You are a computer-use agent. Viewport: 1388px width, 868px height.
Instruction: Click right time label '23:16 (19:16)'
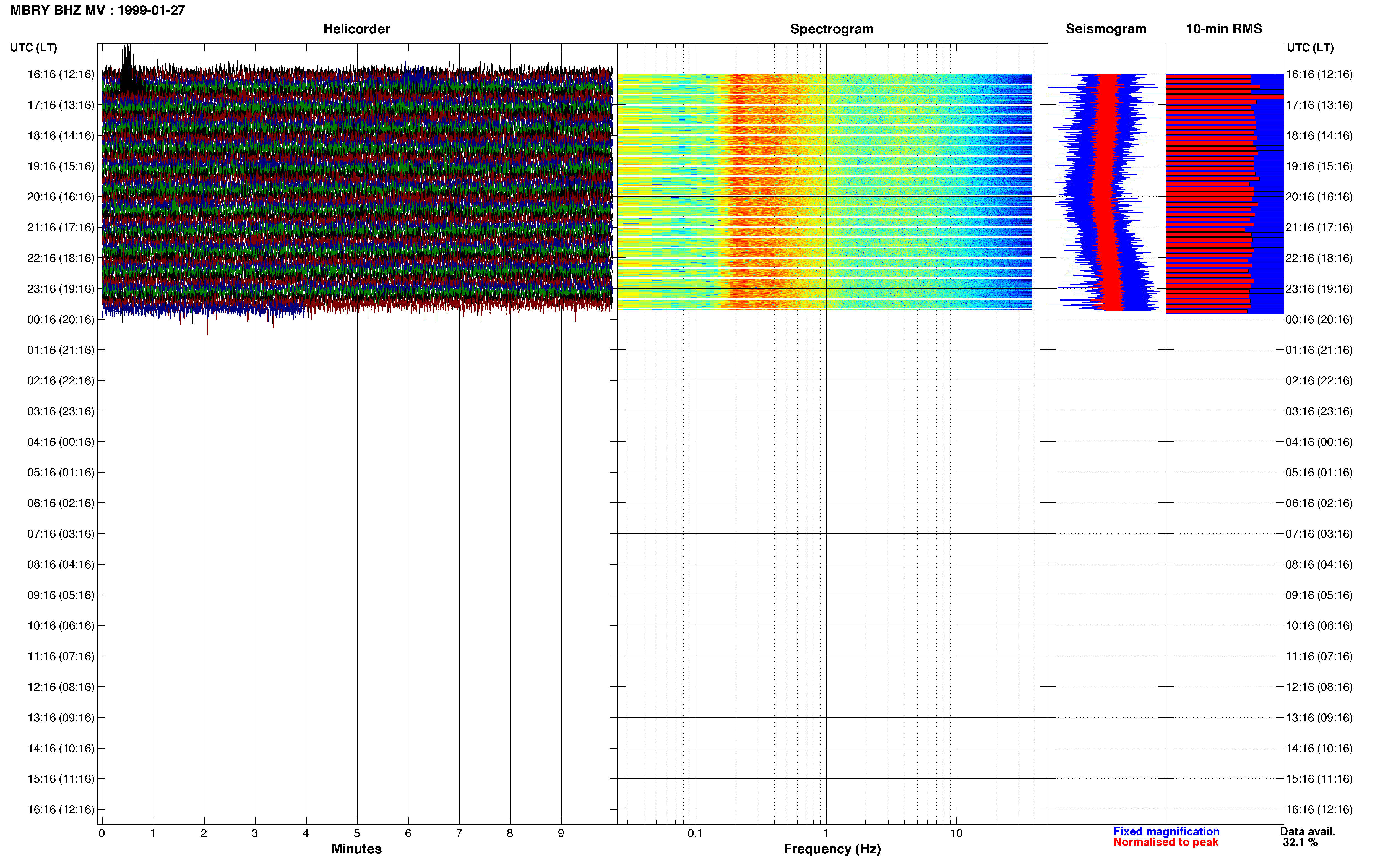pos(1319,289)
